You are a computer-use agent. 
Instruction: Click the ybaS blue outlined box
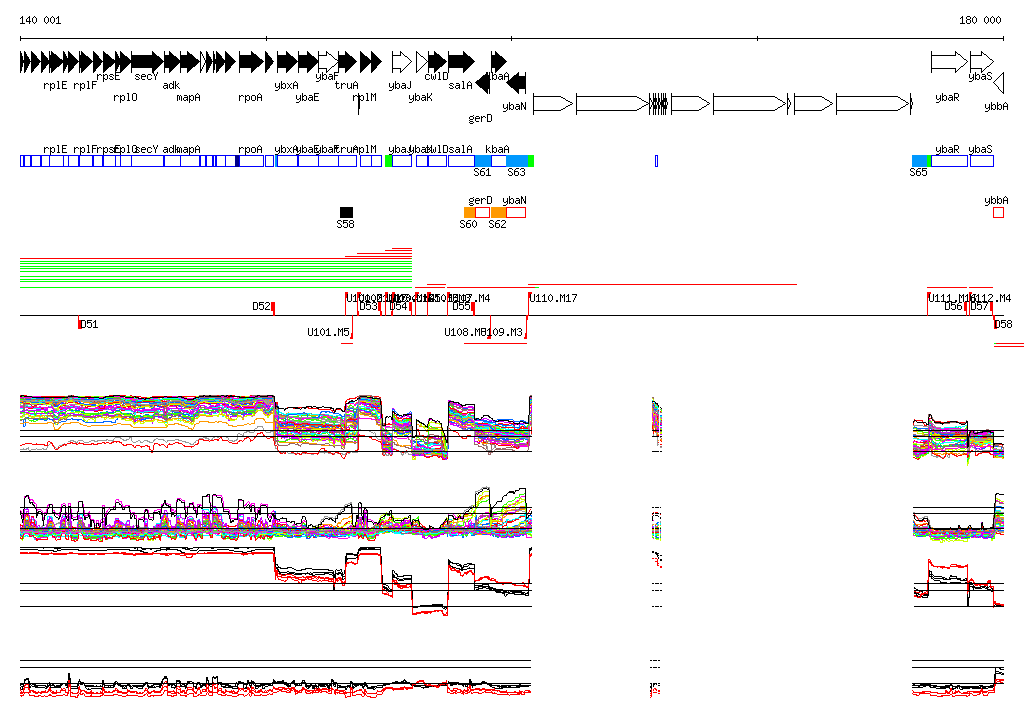[982, 161]
